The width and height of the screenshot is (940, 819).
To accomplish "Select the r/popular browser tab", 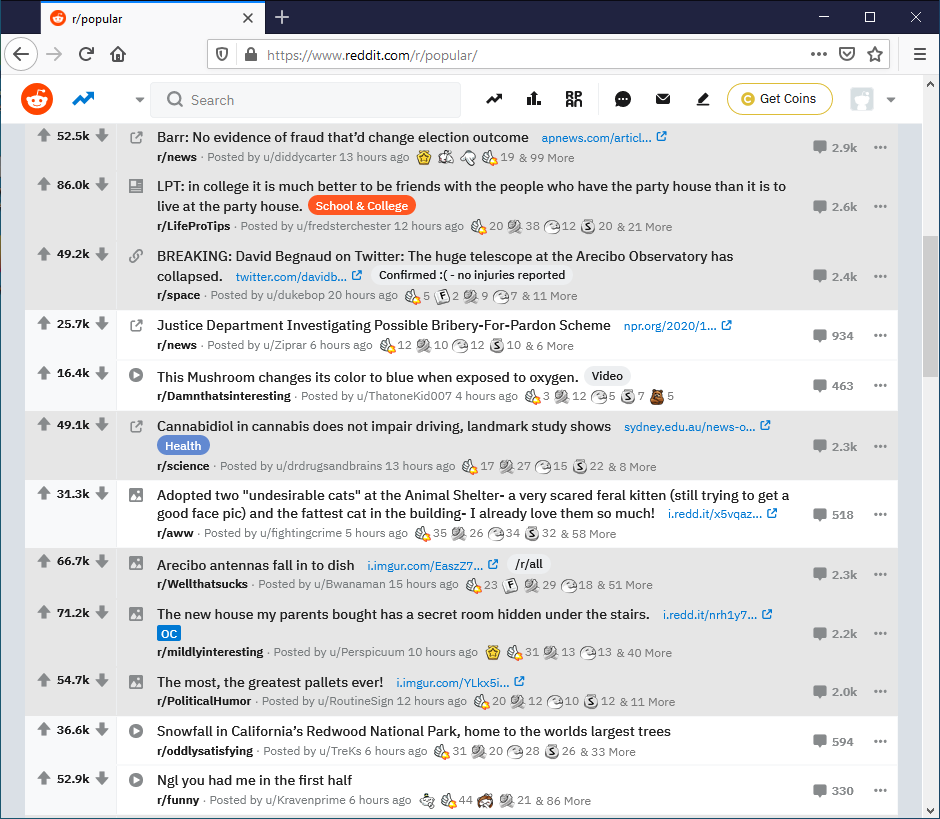I will tap(153, 19).
